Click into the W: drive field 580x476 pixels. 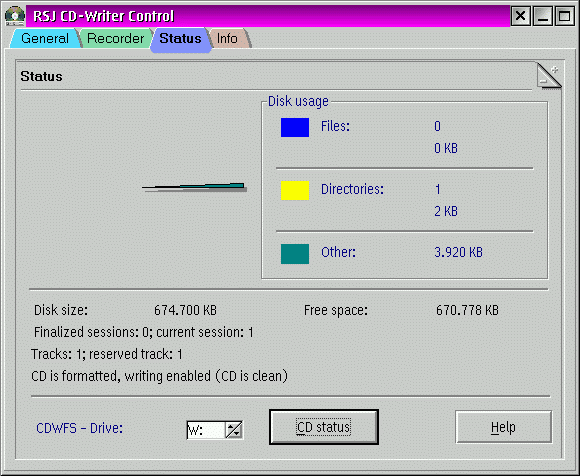click(x=206, y=430)
